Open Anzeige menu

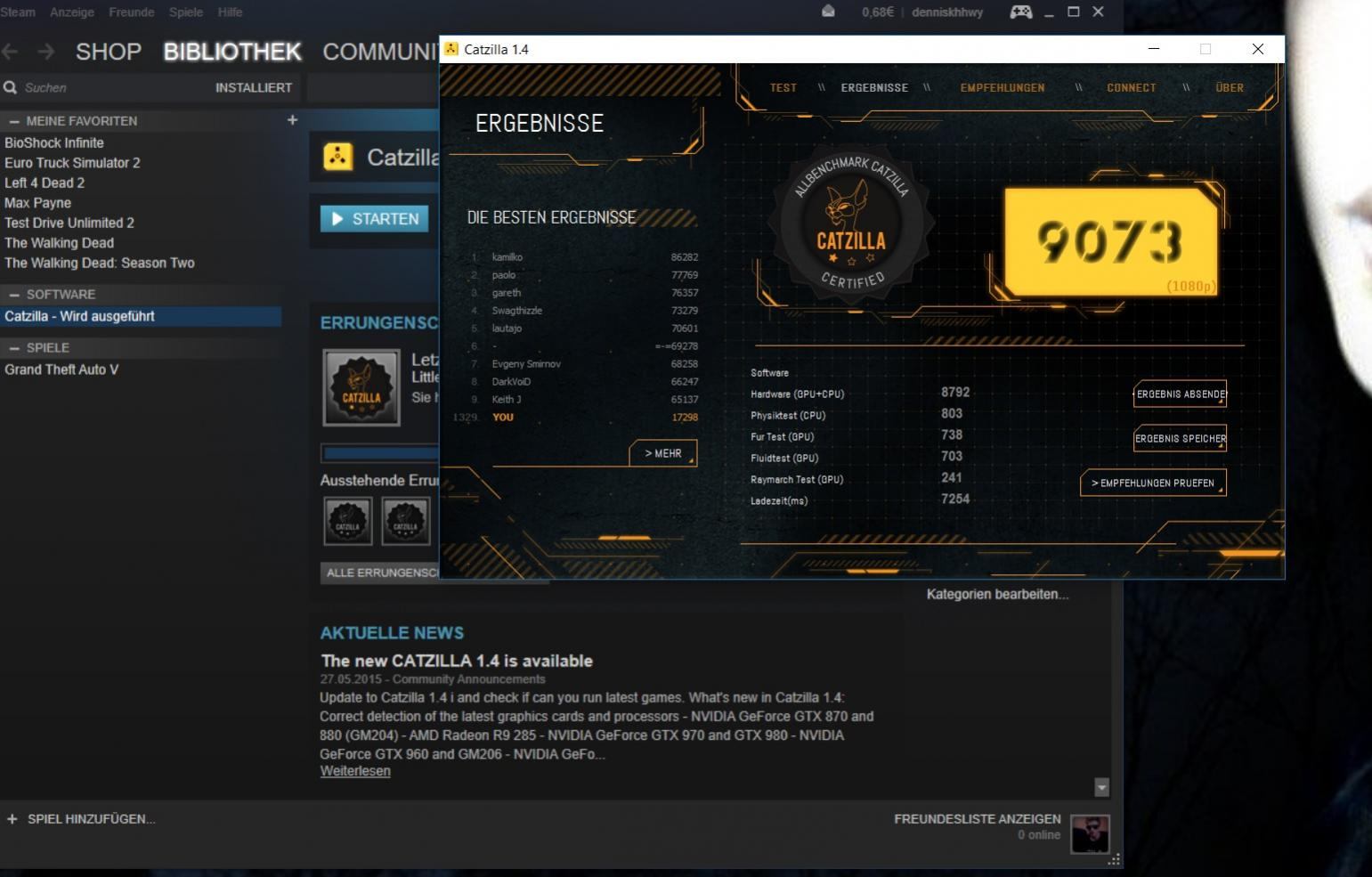[72, 12]
